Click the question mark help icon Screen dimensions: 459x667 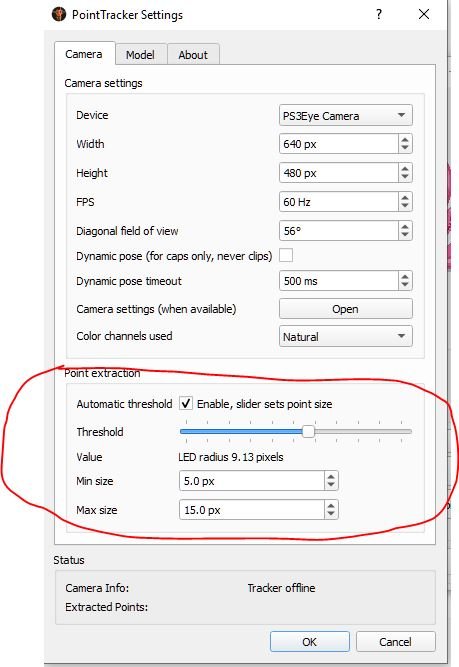tap(379, 14)
